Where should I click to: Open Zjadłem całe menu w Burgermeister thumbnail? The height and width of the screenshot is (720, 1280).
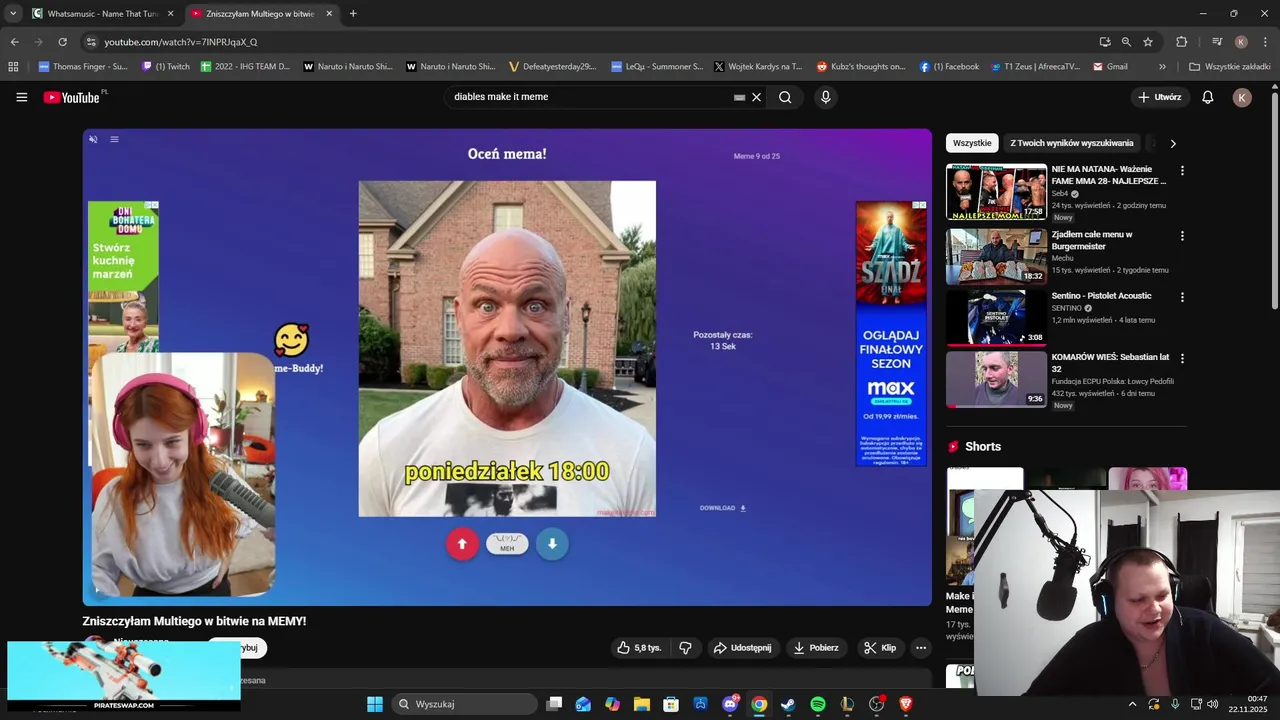996,256
